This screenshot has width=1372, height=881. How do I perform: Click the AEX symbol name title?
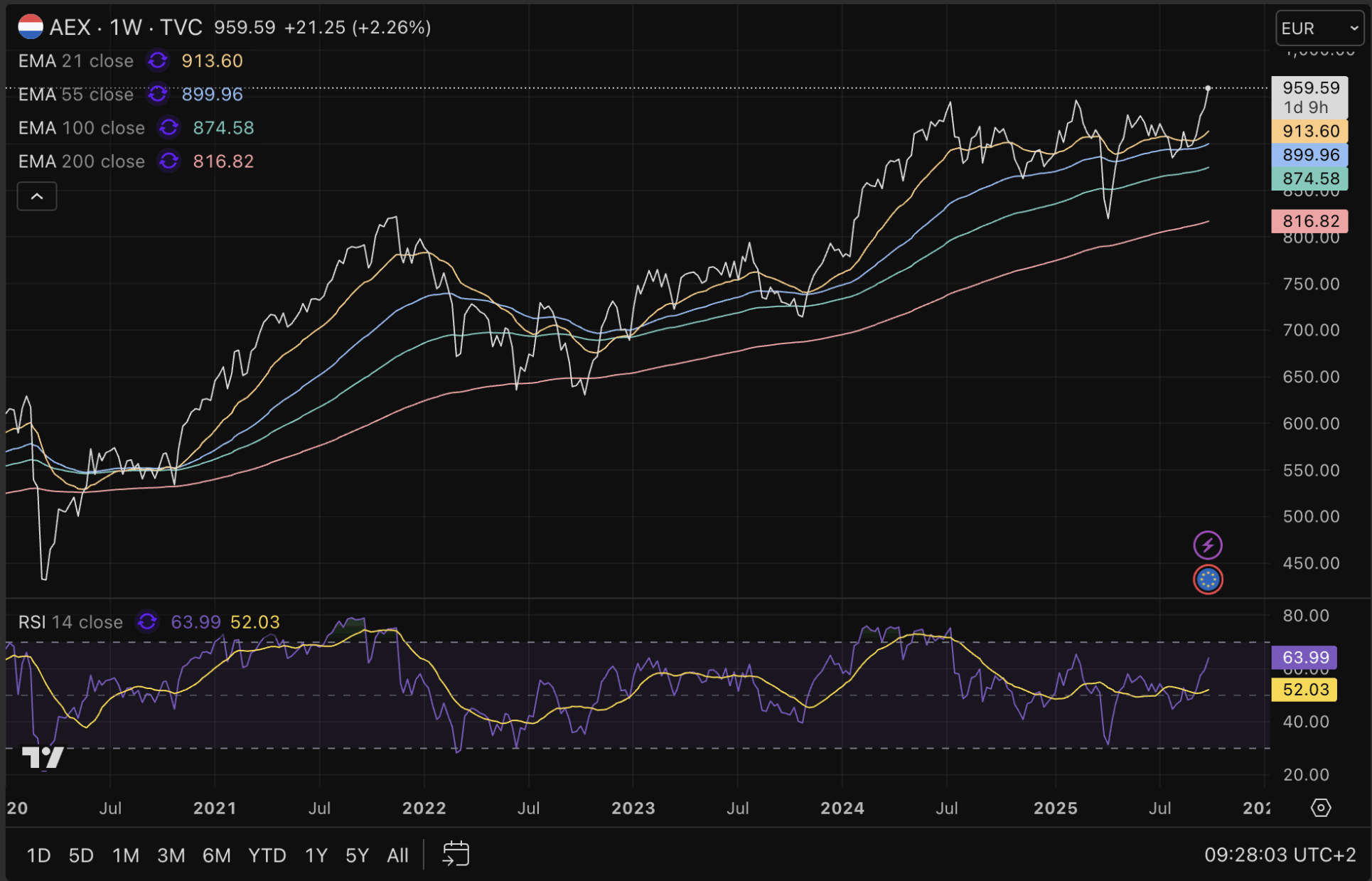coord(70,27)
